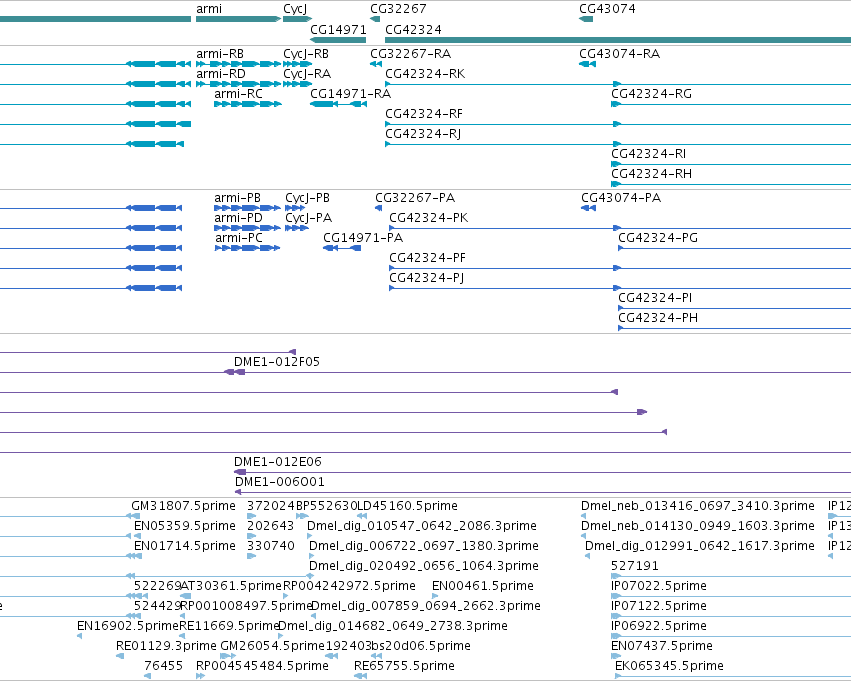
Task: Click the CG42324-RG transcript label
Action: (652, 94)
